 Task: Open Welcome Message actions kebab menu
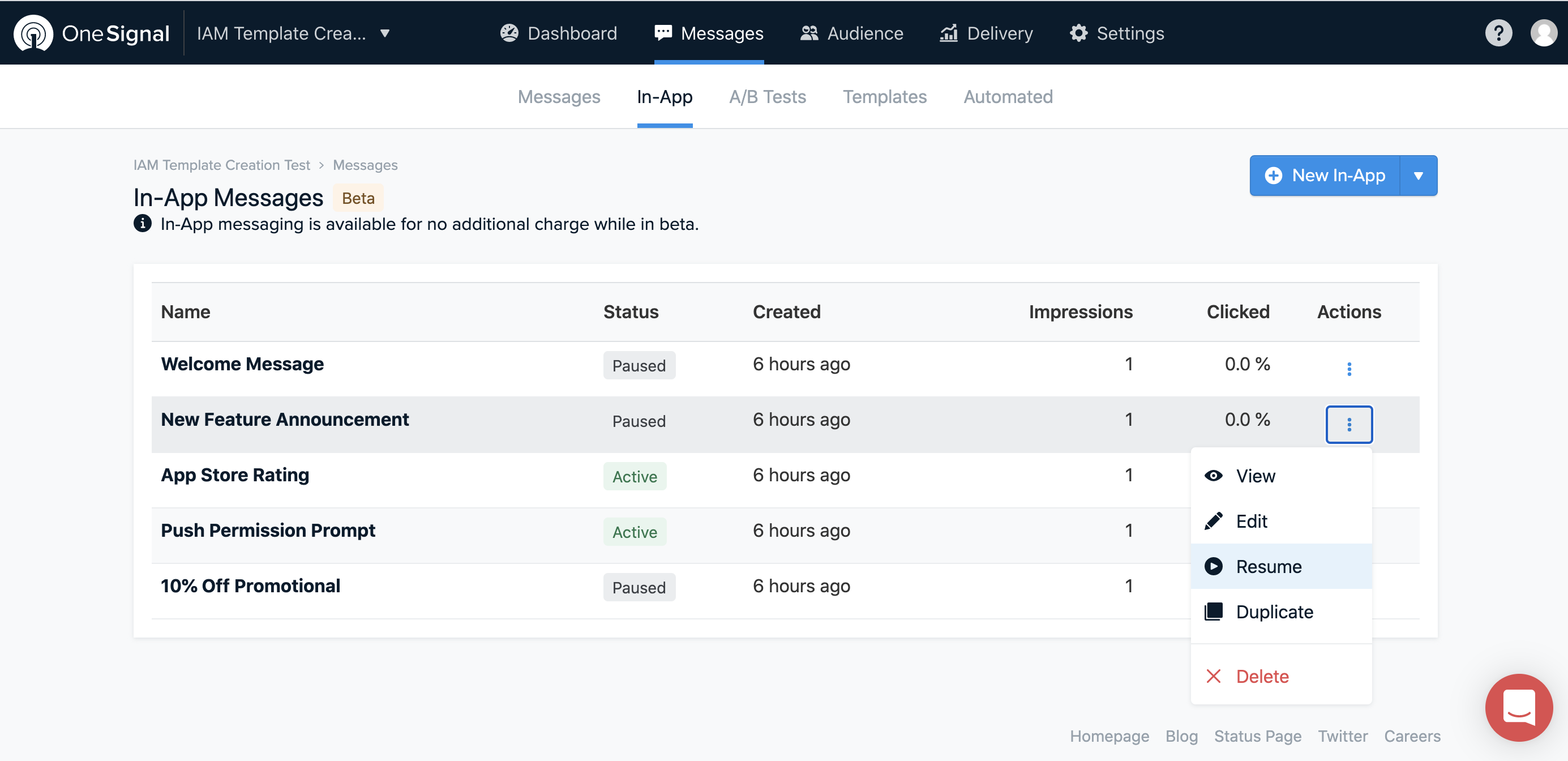click(1348, 369)
